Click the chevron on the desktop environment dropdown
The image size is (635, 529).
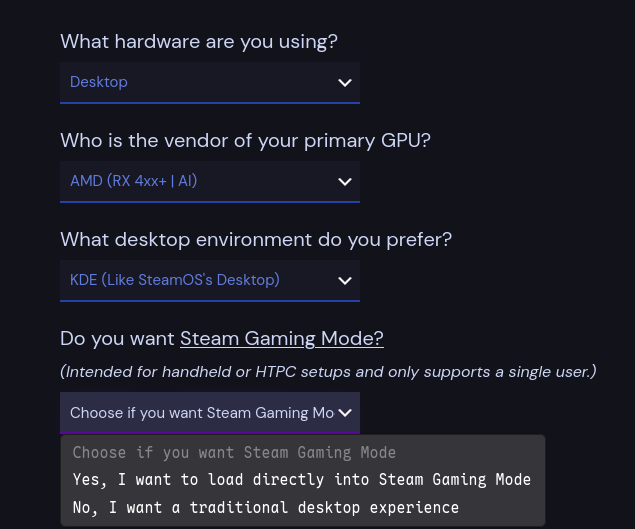345,280
